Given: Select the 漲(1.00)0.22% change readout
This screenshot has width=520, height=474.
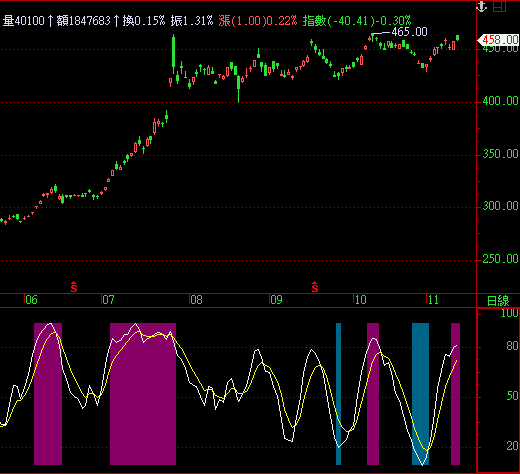Looking at the screenshot, I should pos(258,21).
